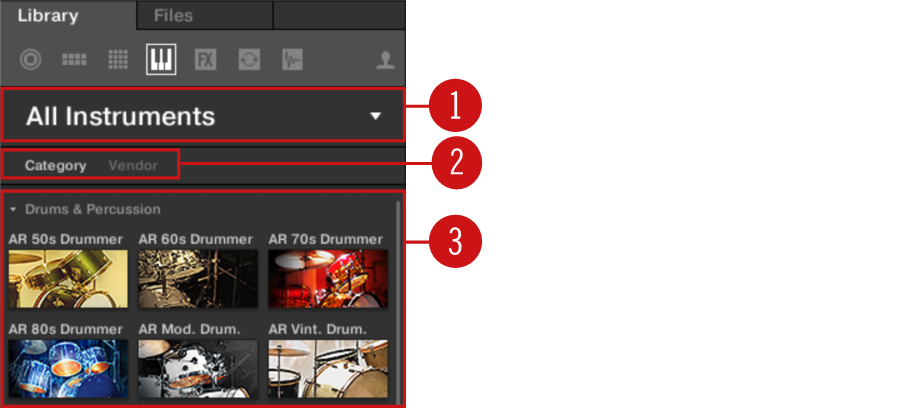This screenshot has height=408, width=910.
Task: Choose the AR 50s Drummer product
Action: click(68, 270)
